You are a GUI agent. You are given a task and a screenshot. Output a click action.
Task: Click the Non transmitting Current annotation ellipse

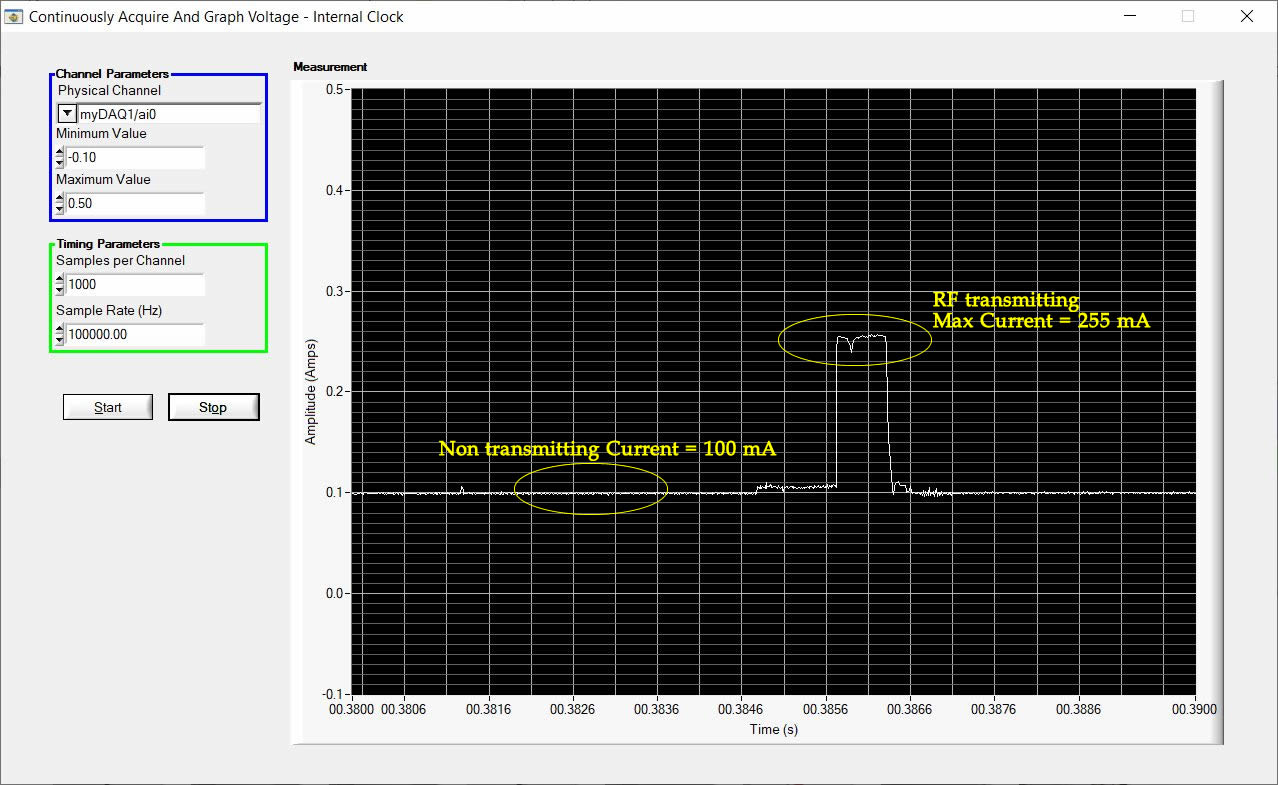(x=590, y=490)
